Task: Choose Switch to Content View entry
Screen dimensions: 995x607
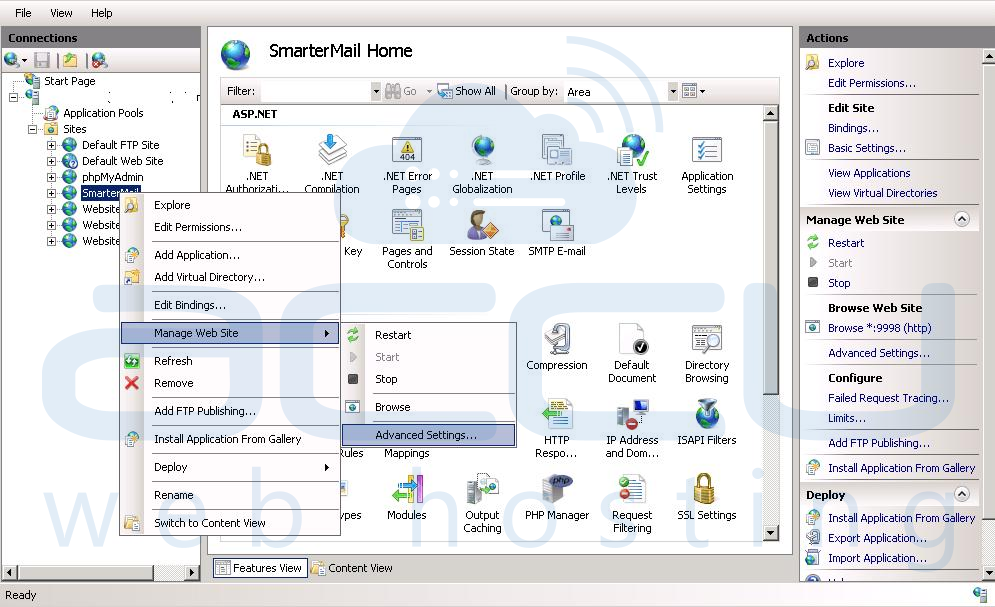Action: click(x=230, y=523)
